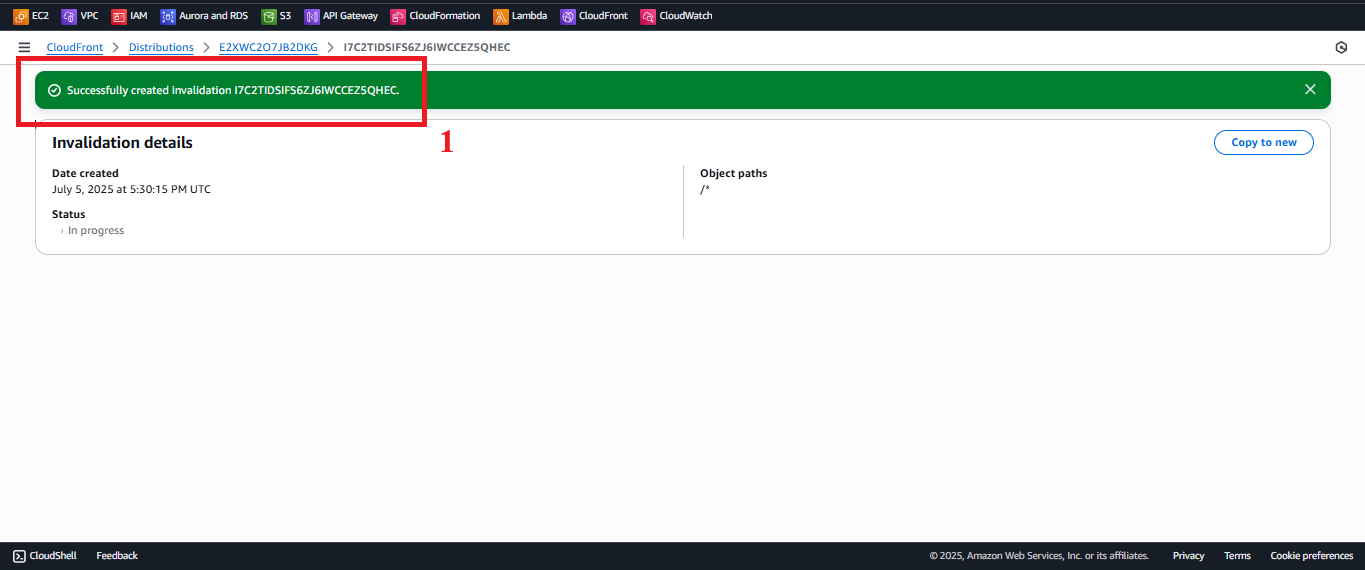Open the Lambda service shortcut icon

click(500, 16)
